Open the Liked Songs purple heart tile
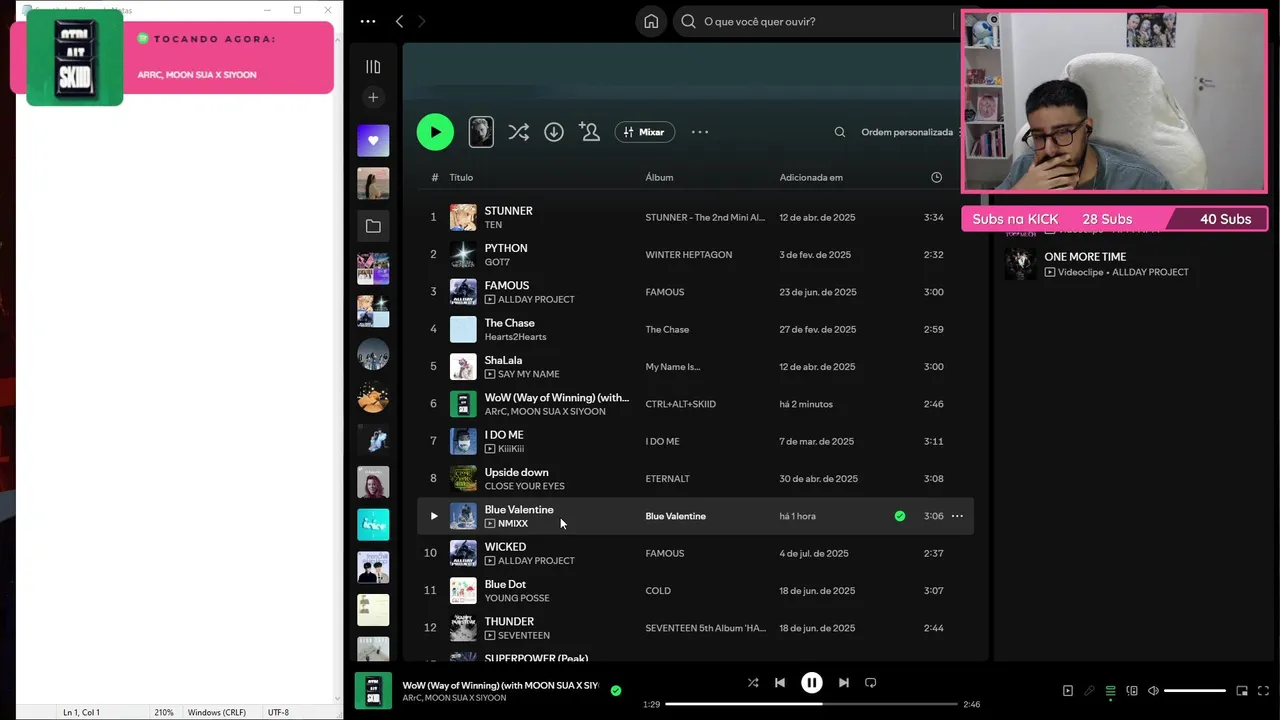 click(x=373, y=141)
